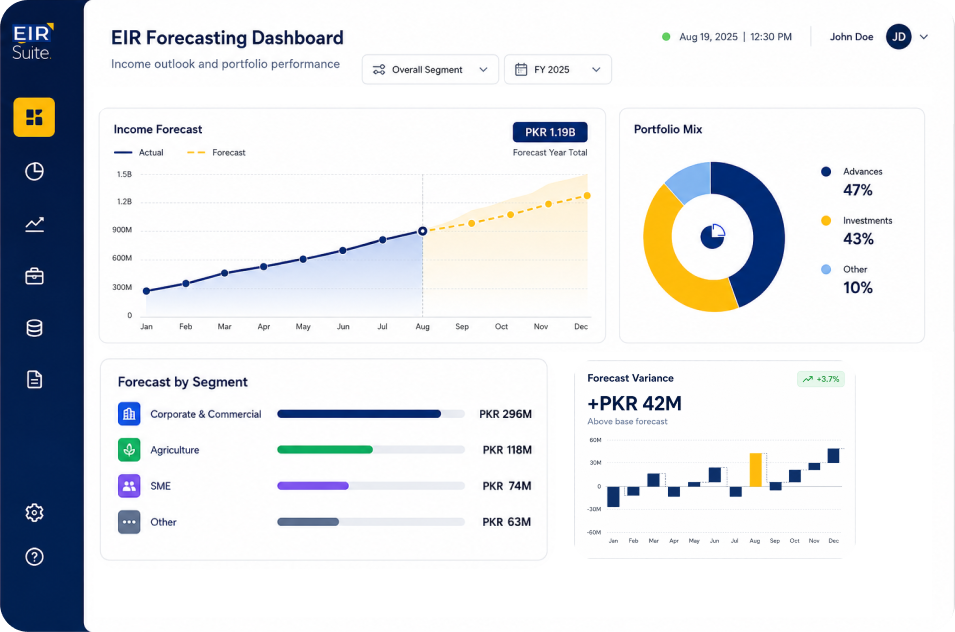Select the Other light-blue legend dot

(826, 269)
